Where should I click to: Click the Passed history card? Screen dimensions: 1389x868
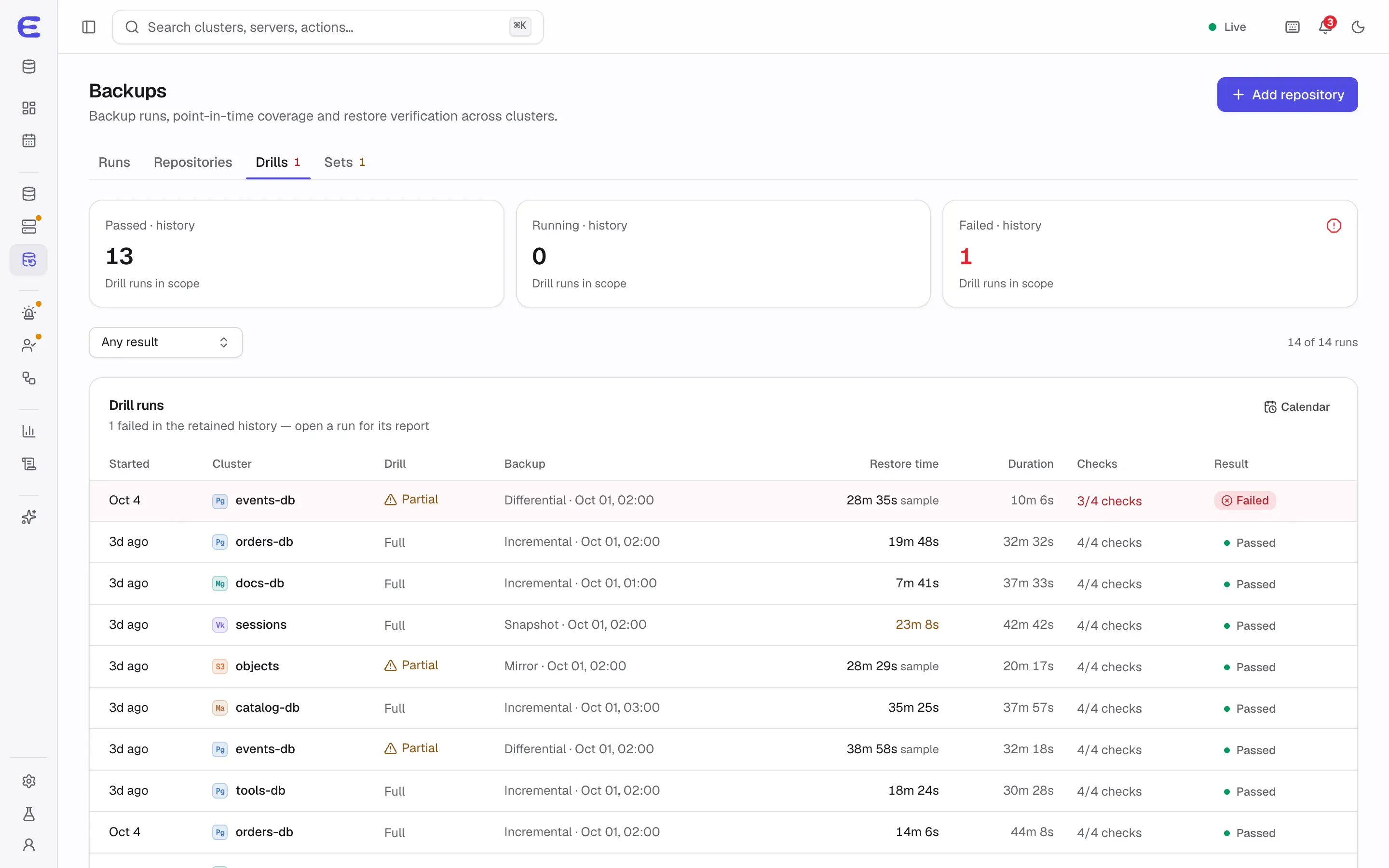coord(296,254)
